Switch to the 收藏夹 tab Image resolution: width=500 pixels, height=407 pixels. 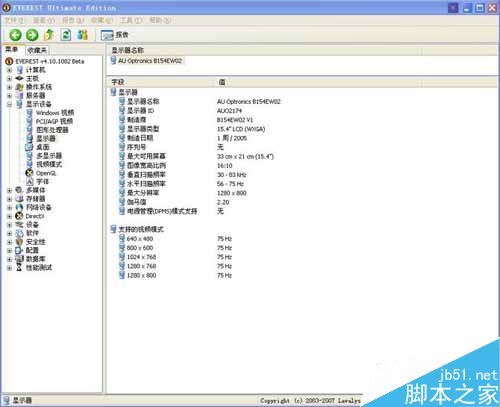point(37,50)
